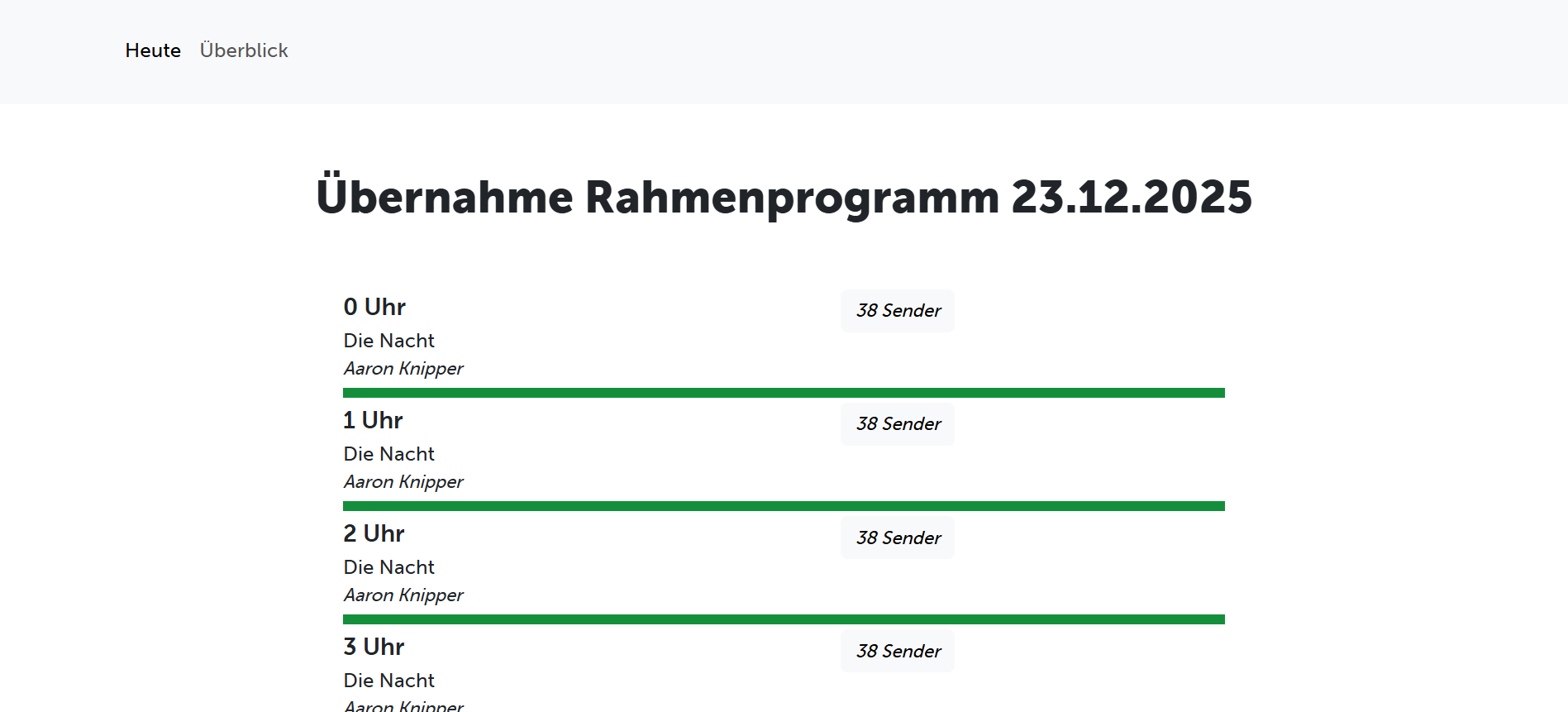Open the Heute navigation tab
The width and height of the screenshot is (1568, 712).
point(153,50)
